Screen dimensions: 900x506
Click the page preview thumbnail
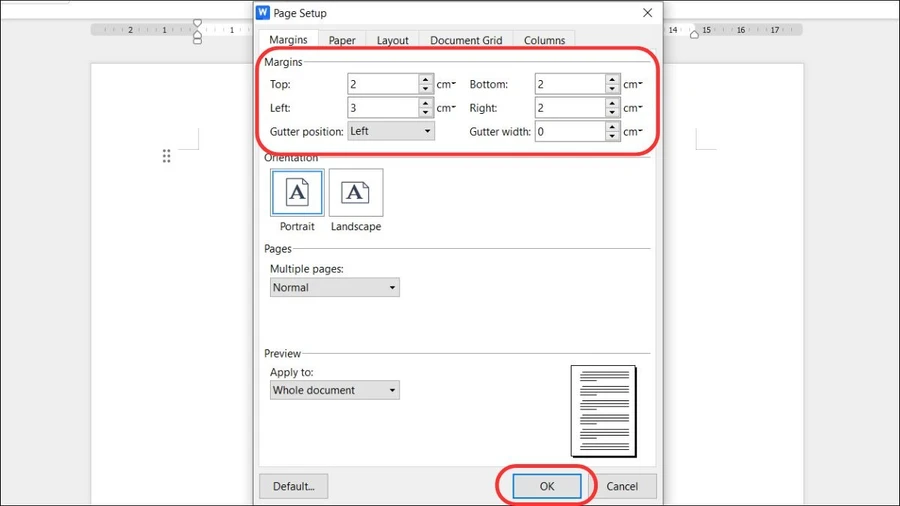pos(603,411)
